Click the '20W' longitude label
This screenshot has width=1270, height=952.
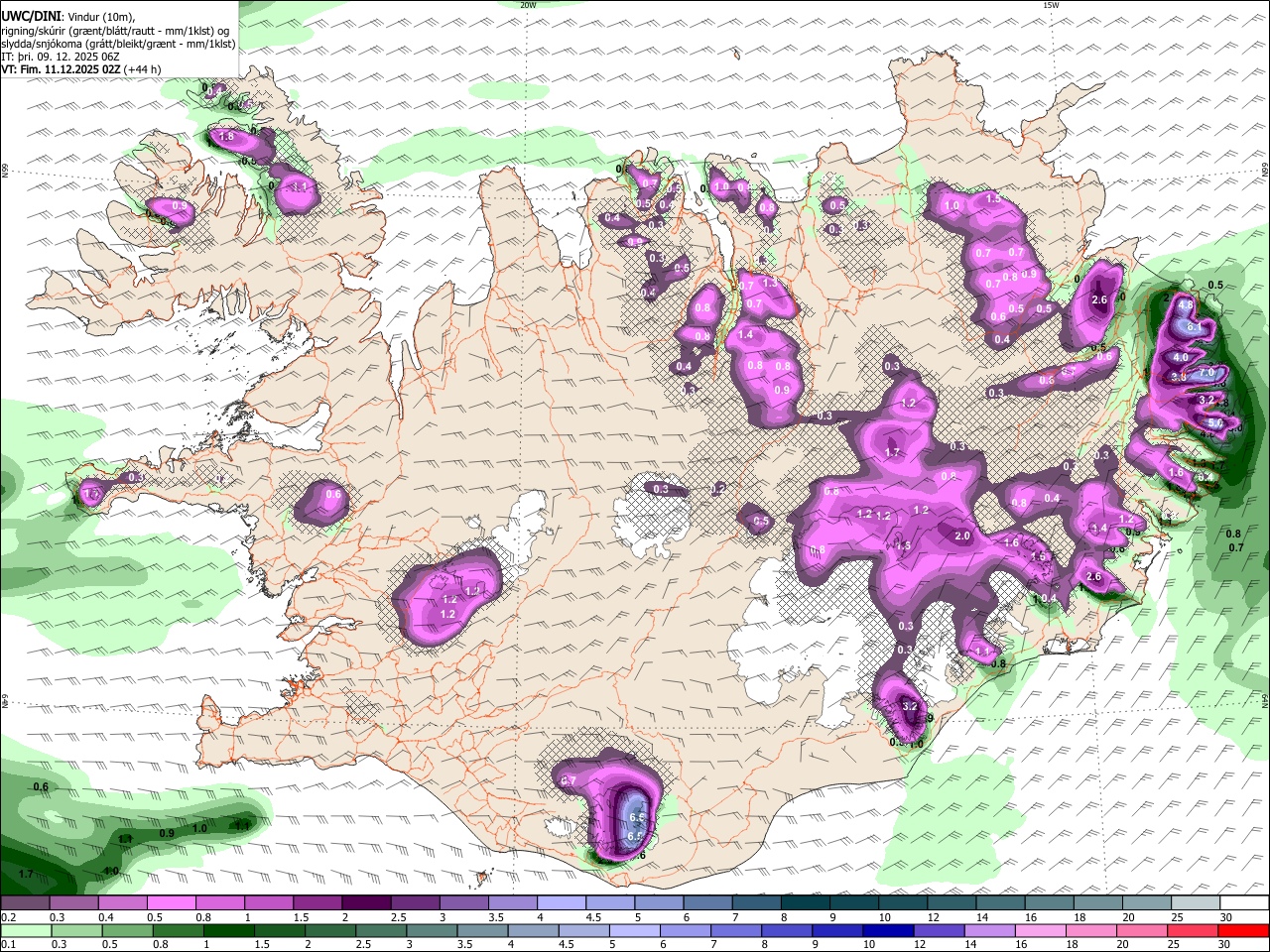[528, 5]
